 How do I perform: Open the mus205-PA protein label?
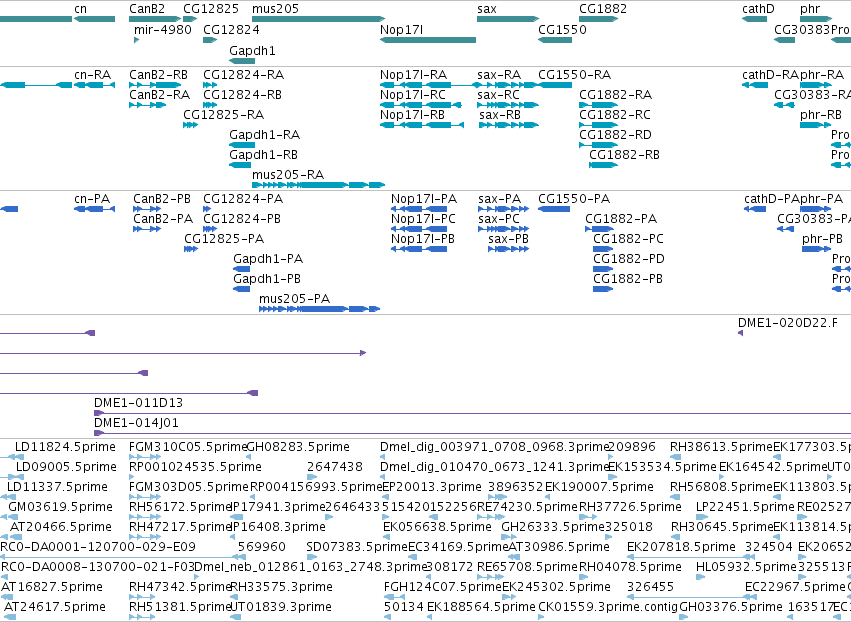tap(295, 299)
